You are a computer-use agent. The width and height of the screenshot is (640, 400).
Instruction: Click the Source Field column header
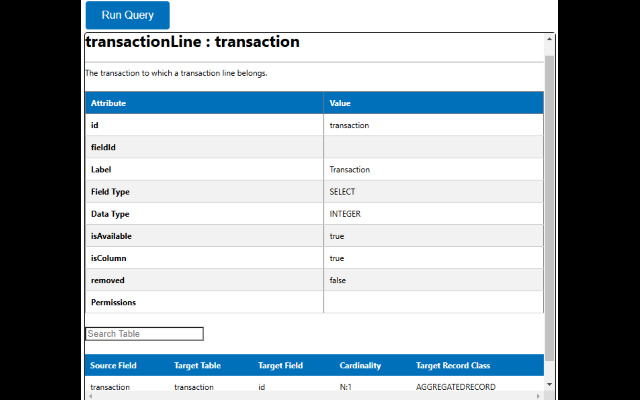pos(113,365)
